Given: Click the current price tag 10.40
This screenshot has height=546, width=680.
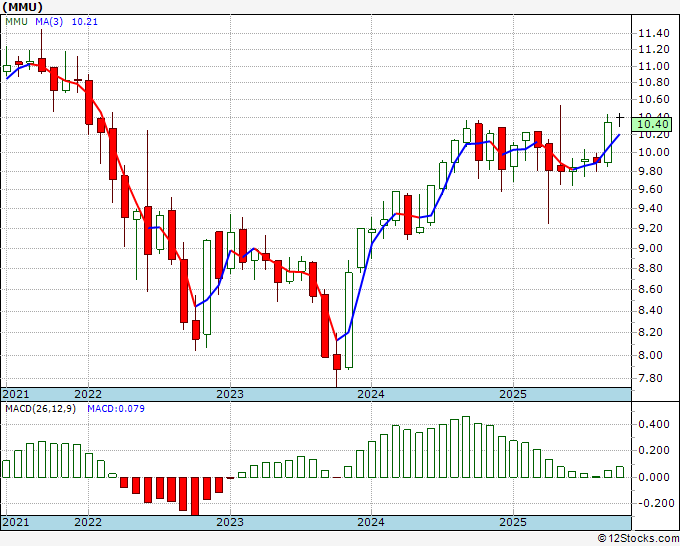Looking at the screenshot, I should click(x=654, y=124).
